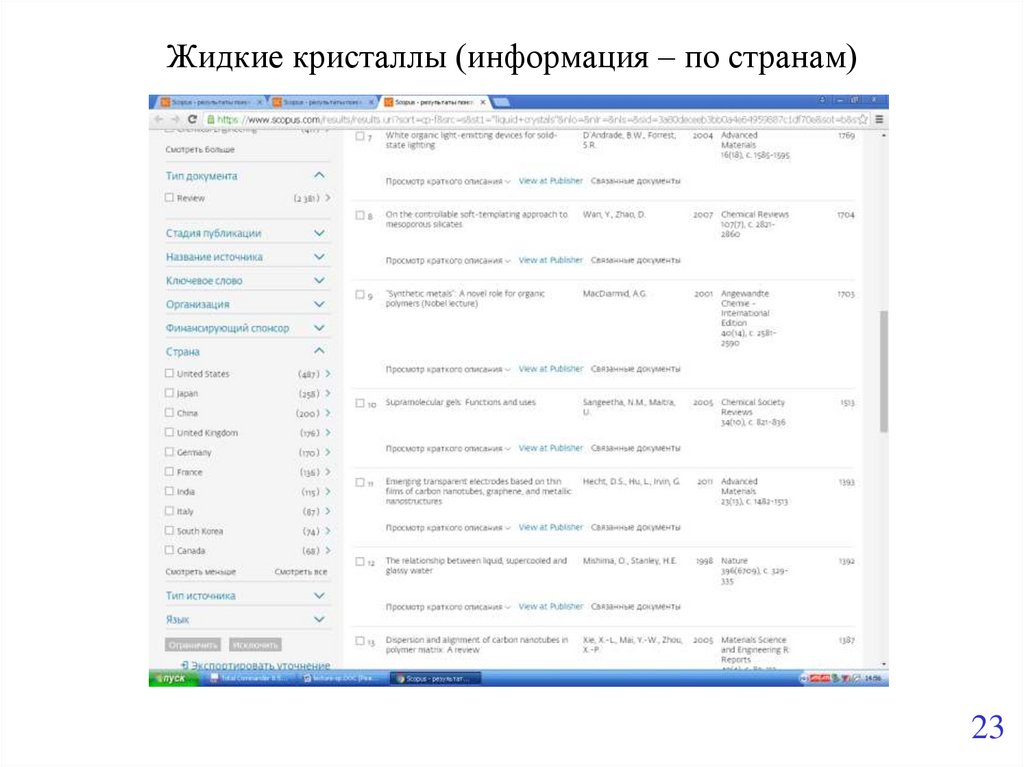Enable the Review document type checkbox
Screen dimensions: 1024x767
(169, 198)
